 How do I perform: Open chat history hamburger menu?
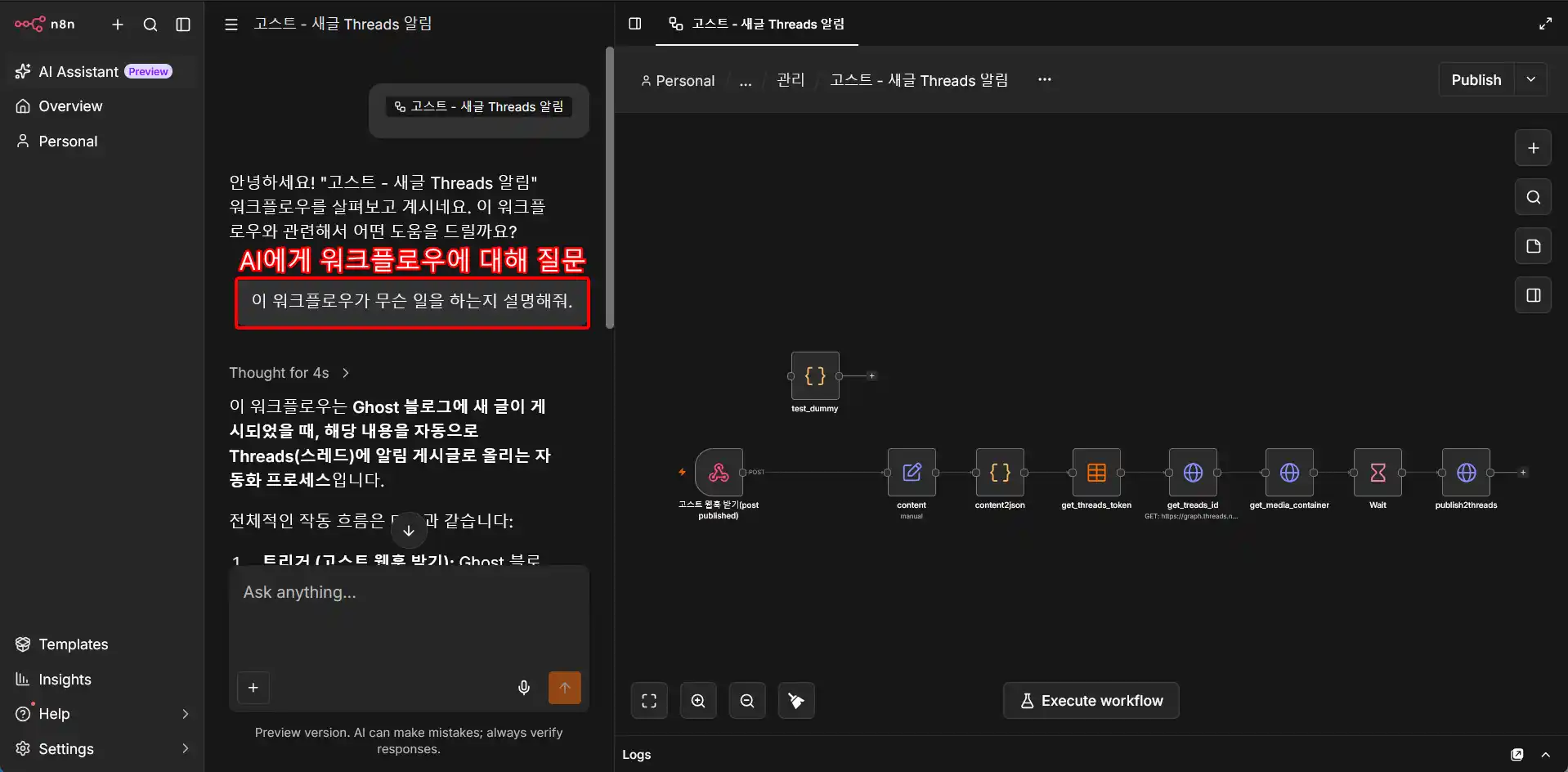231,25
